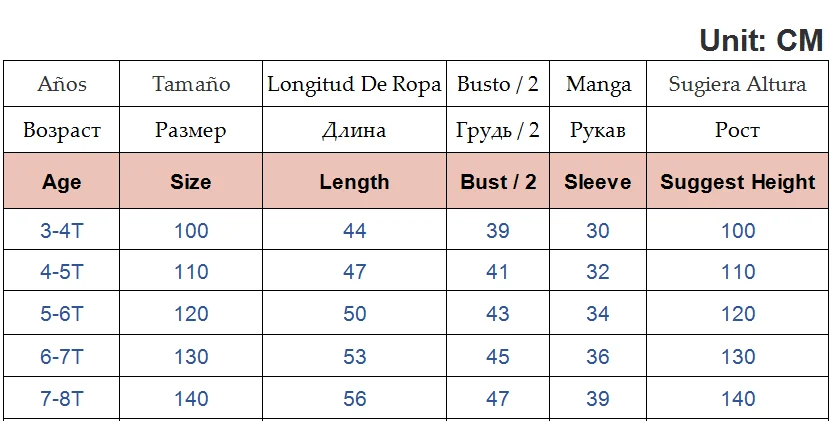This screenshot has height=421, width=832.
Task: Click the 'Longitud De Ropa' cell
Action: click(354, 85)
